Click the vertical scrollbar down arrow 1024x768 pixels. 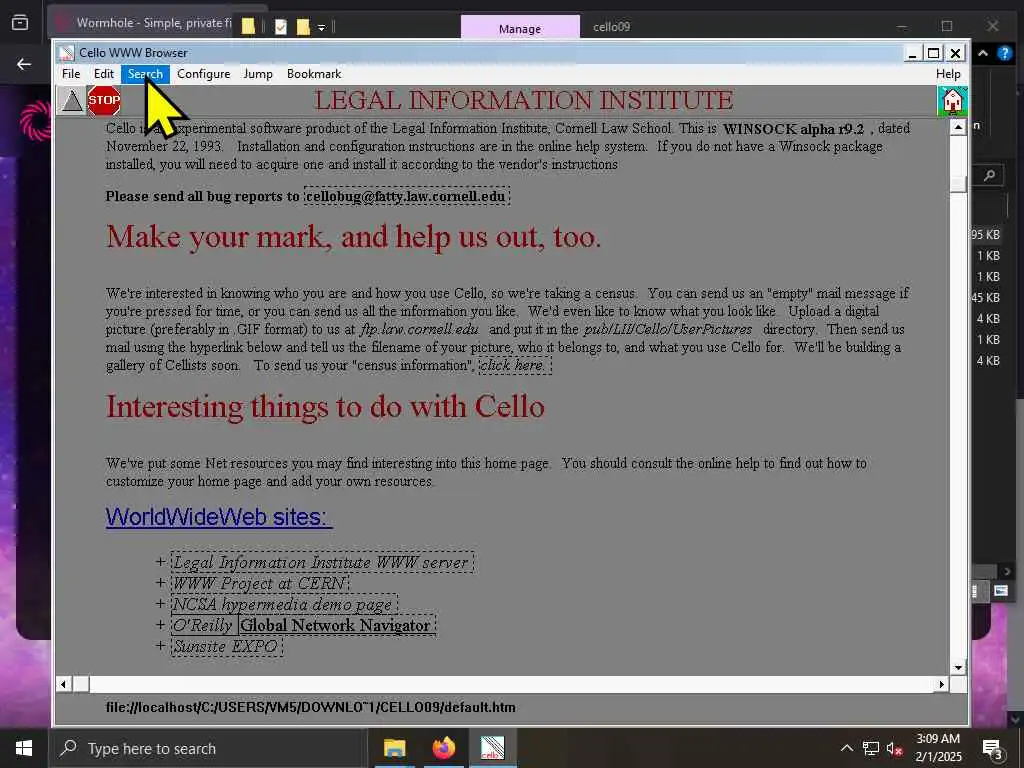pyautogui.click(x=958, y=667)
